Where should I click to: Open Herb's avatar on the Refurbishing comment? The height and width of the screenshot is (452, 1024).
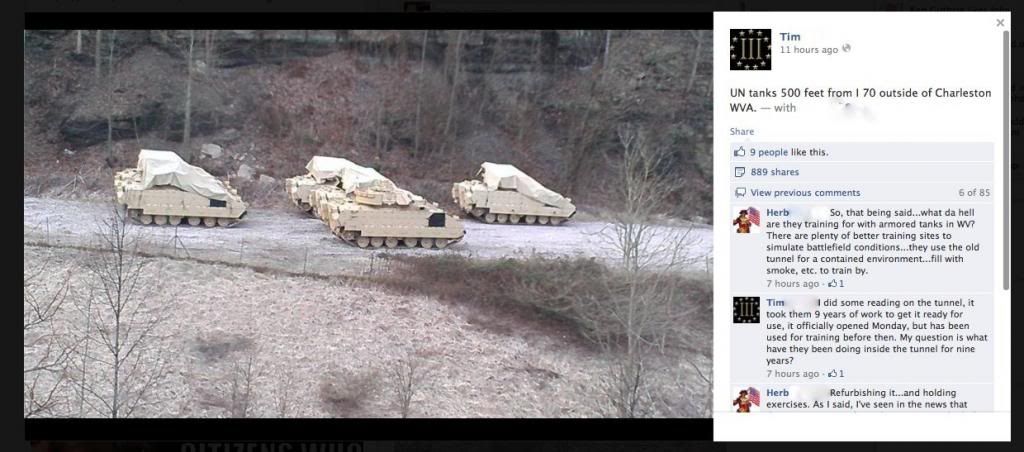[746, 400]
